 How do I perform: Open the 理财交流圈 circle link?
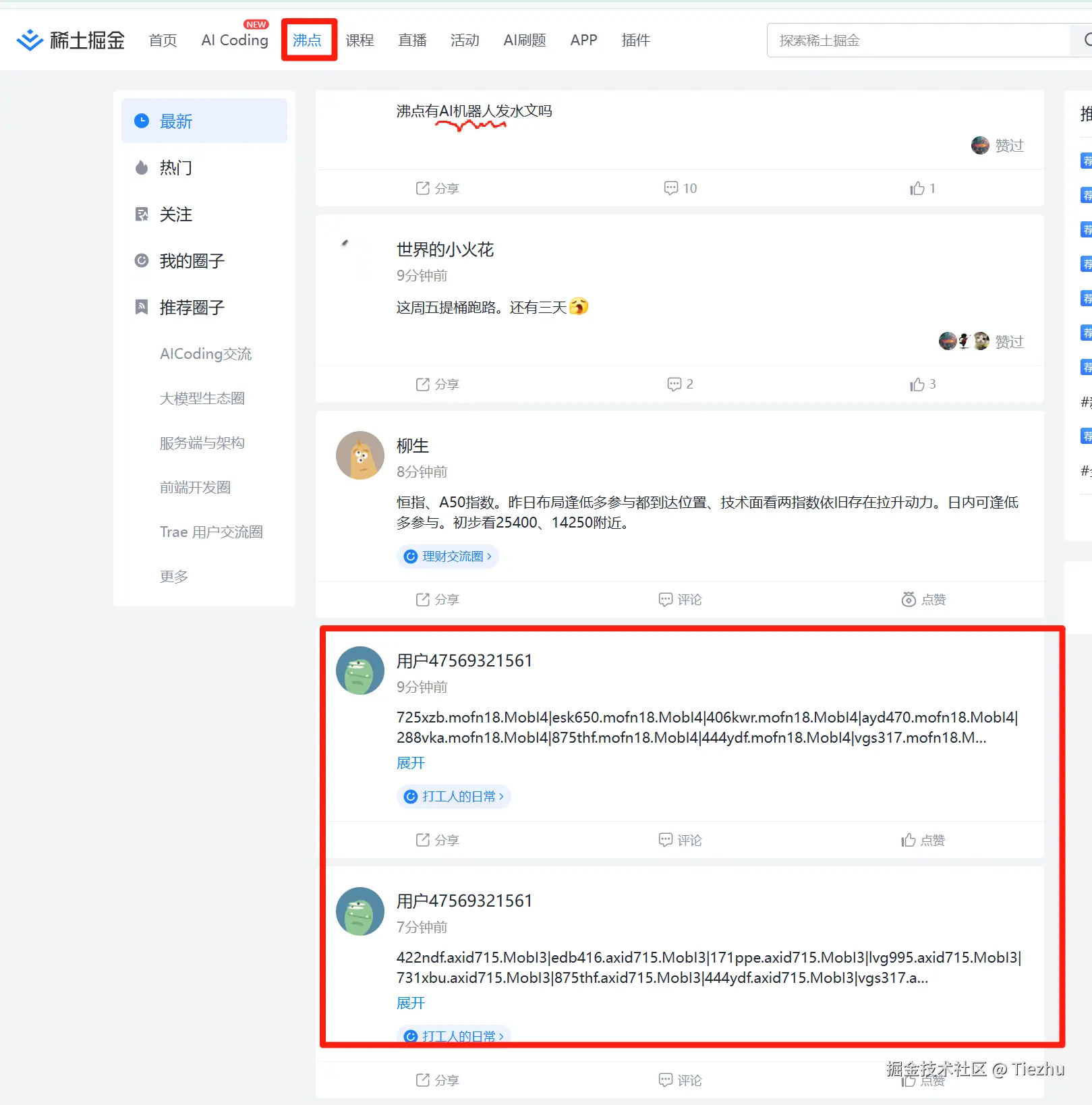coord(447,556)
